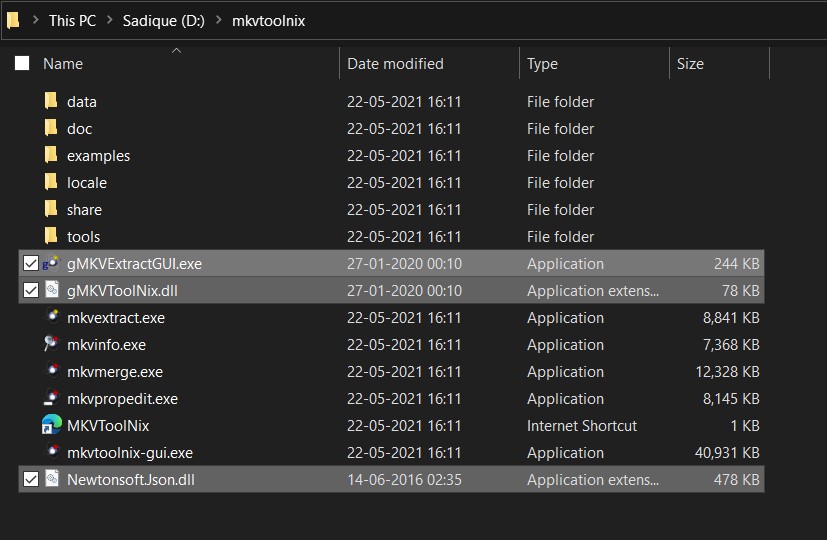The width and height of the screenshot is (827, 540).
Task: Select the mkvtoolnix-gui.exe file name
Action: [130, 453]
